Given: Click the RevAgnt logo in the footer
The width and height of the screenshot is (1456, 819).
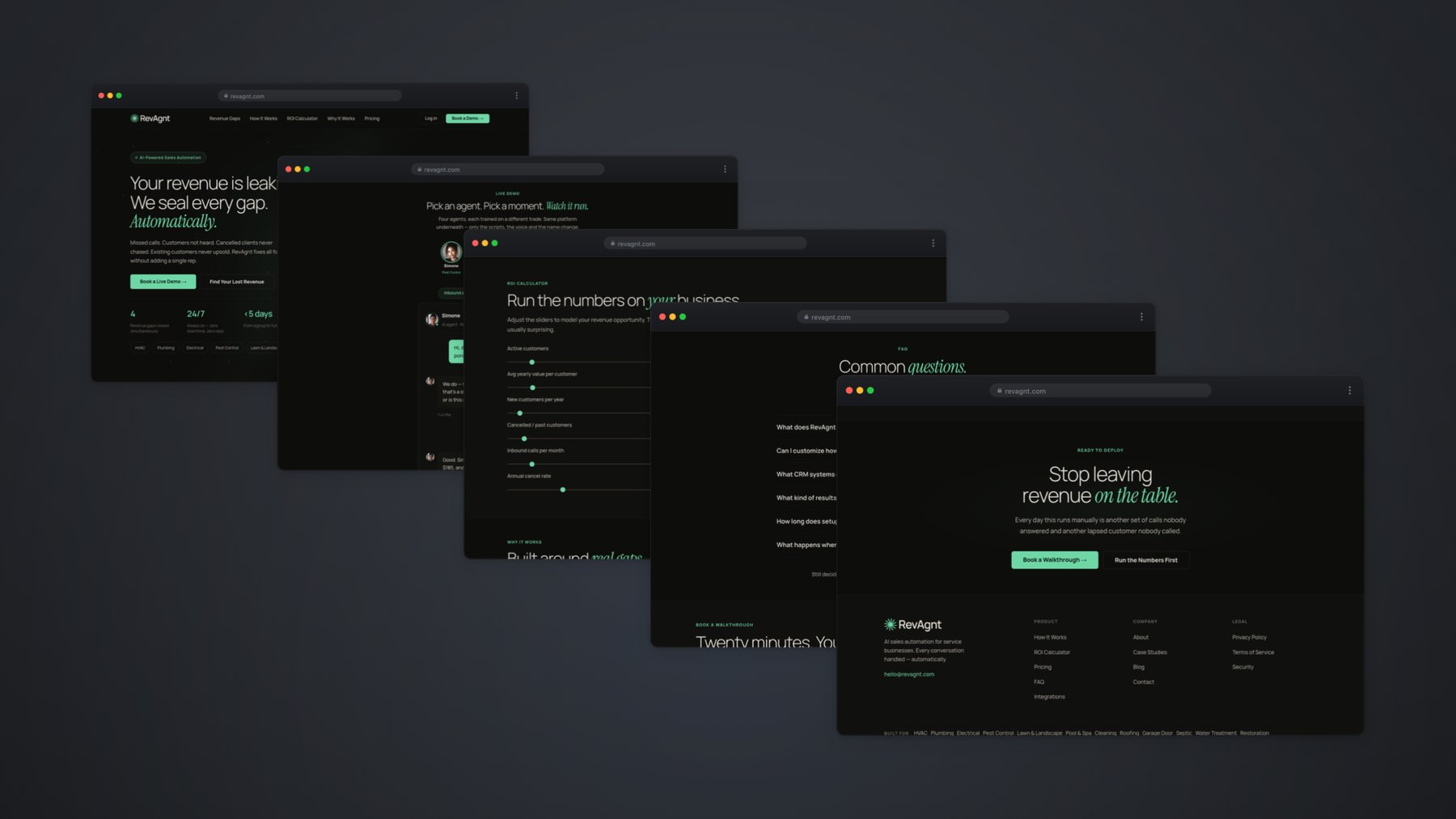Looking at the screenshot, I should 912,625.
